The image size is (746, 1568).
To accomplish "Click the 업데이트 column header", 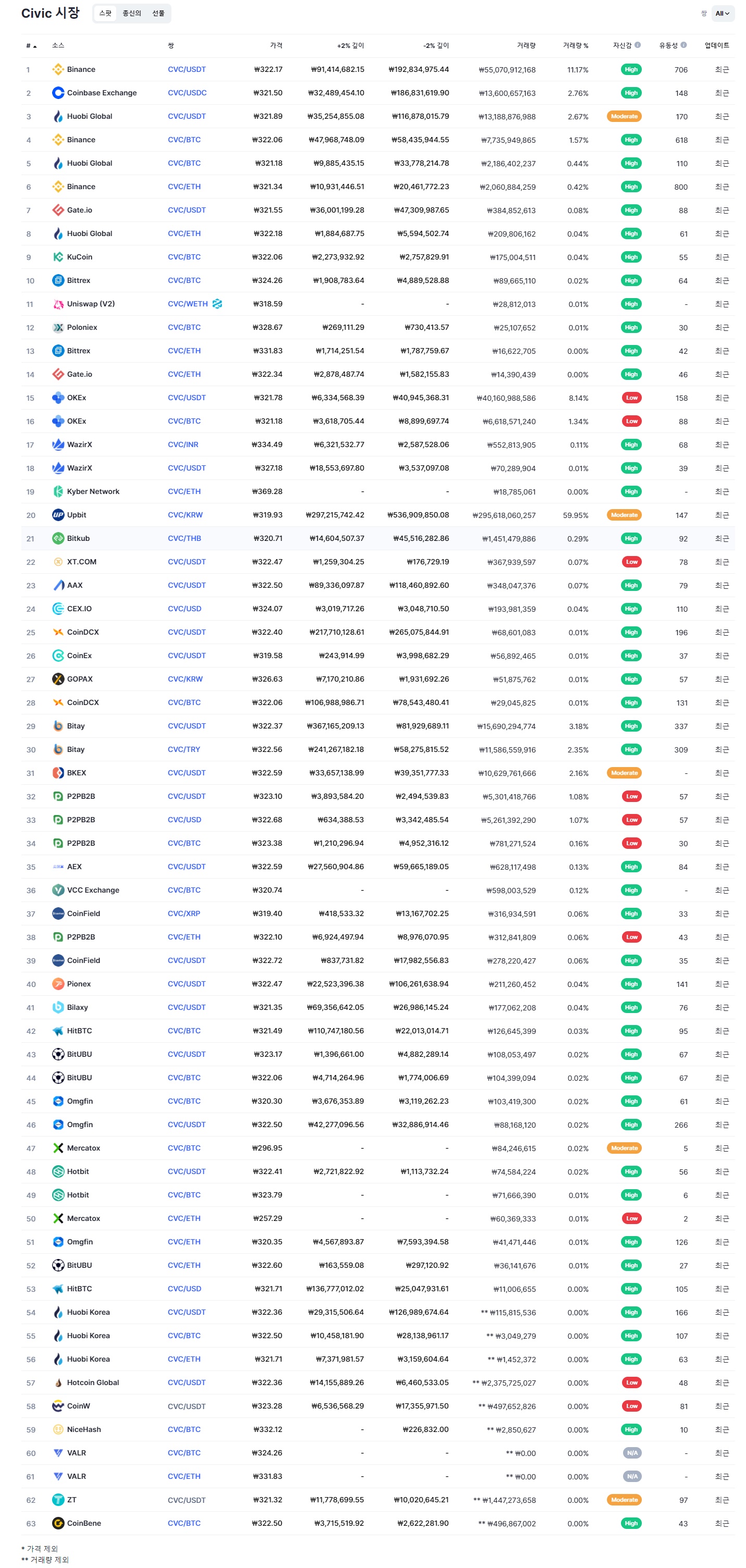I will (717, 46).
